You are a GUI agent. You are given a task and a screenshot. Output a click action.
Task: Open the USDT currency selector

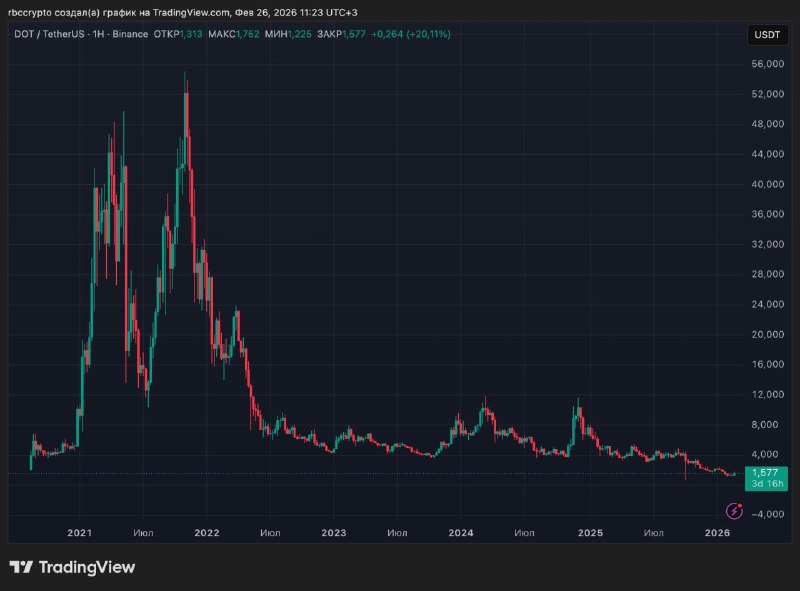pos(765,36)
